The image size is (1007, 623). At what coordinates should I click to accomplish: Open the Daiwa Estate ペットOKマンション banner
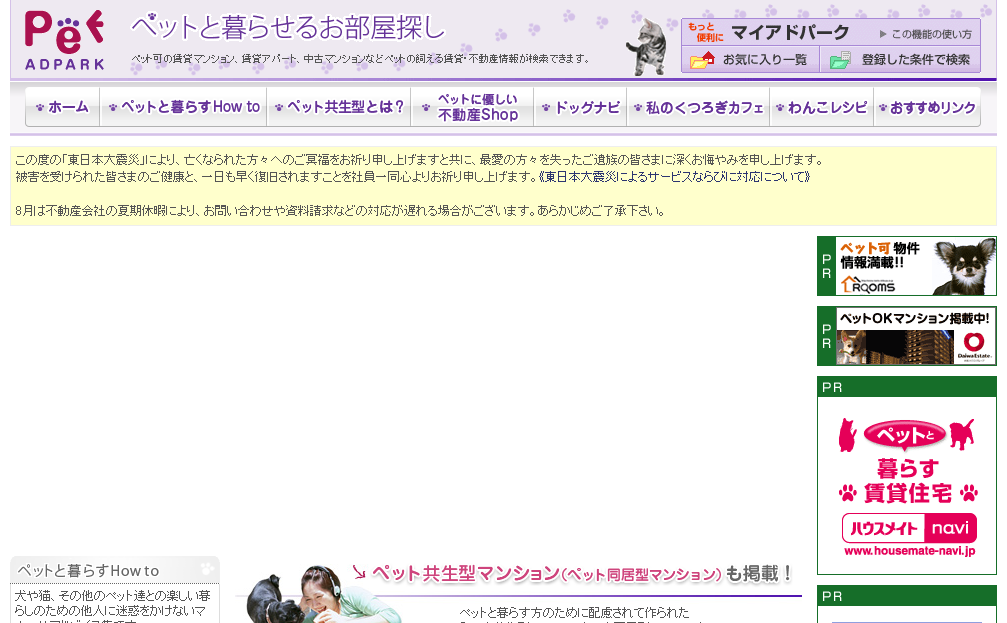coord(906,336)
